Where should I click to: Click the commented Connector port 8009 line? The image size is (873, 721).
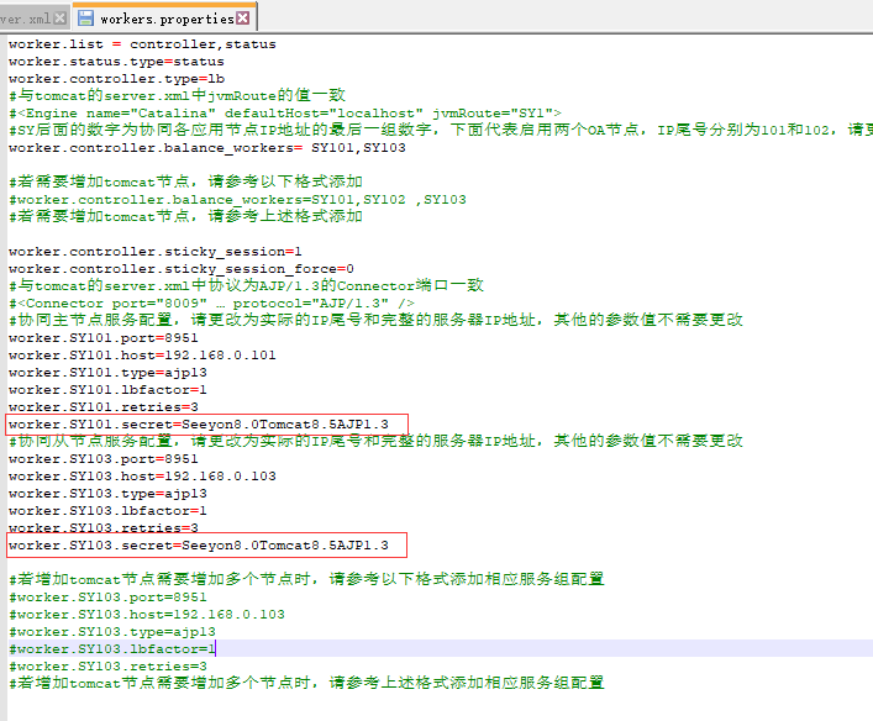[x=210, y=303]
